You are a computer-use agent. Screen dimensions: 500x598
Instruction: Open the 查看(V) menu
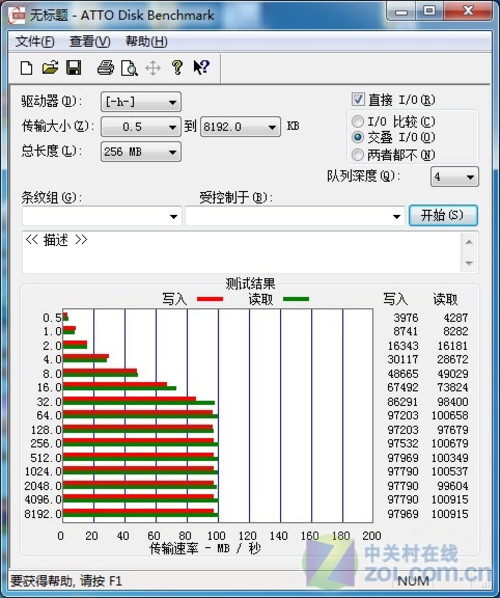pyautogui.click(x=90, y=41)
